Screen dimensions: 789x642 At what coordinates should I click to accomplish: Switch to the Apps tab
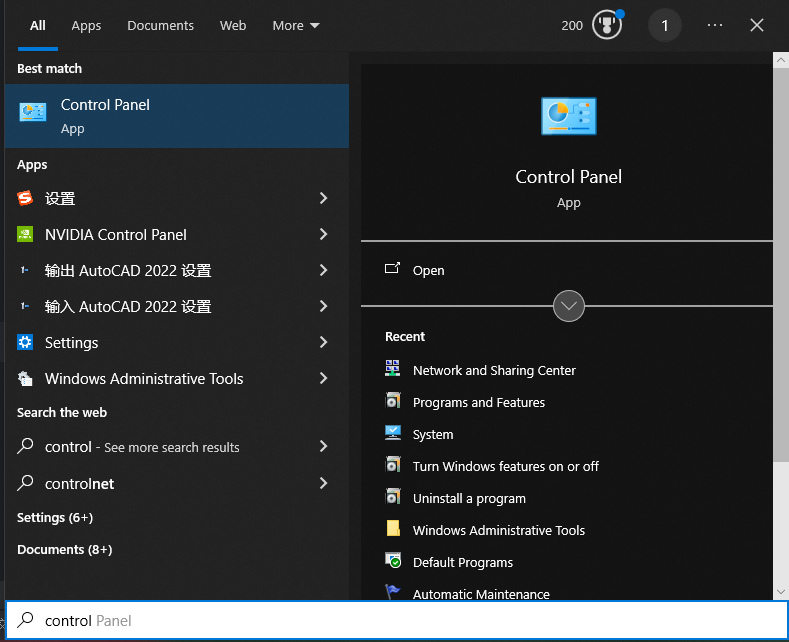86,25
